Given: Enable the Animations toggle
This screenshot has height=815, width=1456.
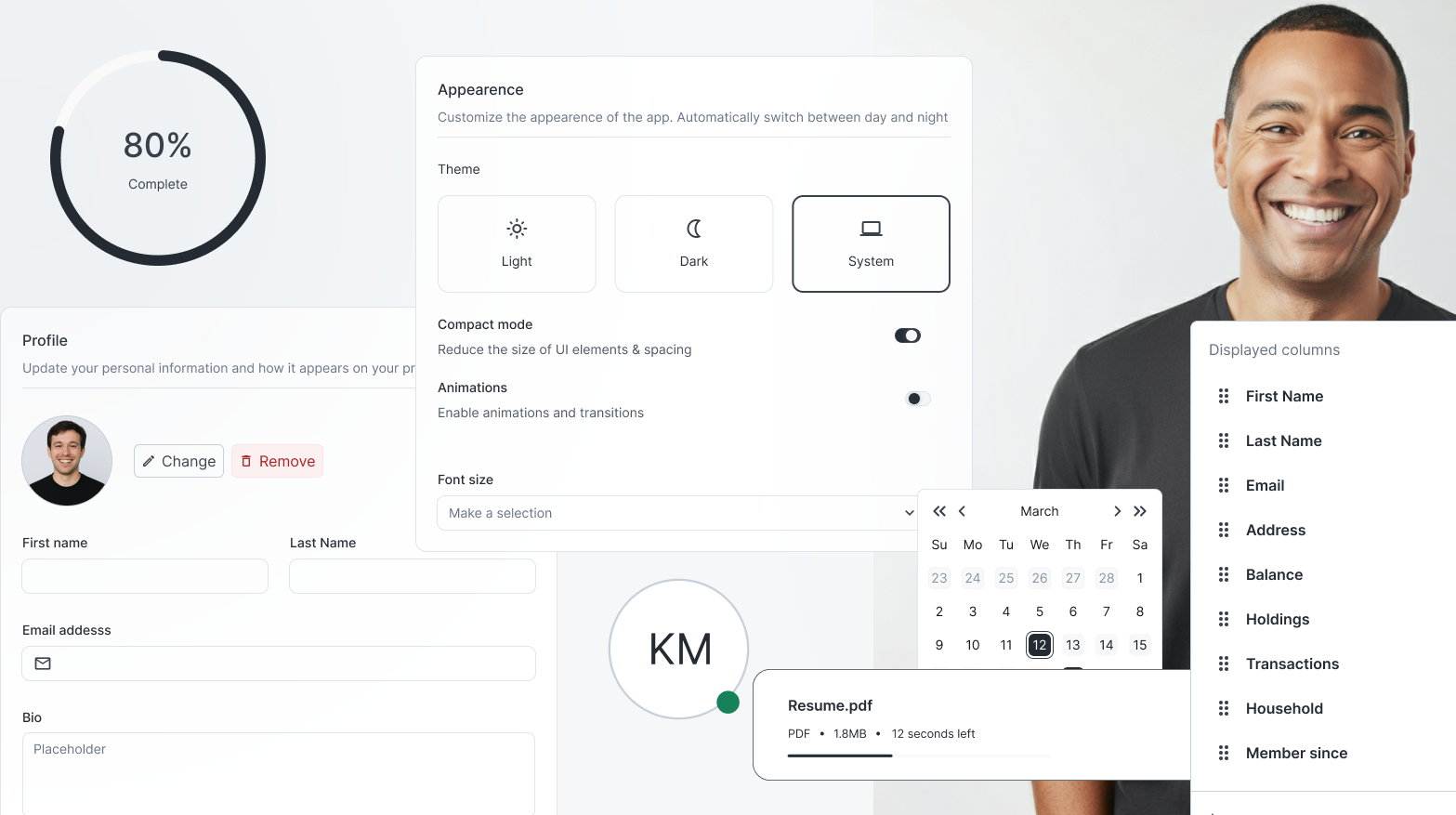Looking at the screenshot, I should coord(916,398).
